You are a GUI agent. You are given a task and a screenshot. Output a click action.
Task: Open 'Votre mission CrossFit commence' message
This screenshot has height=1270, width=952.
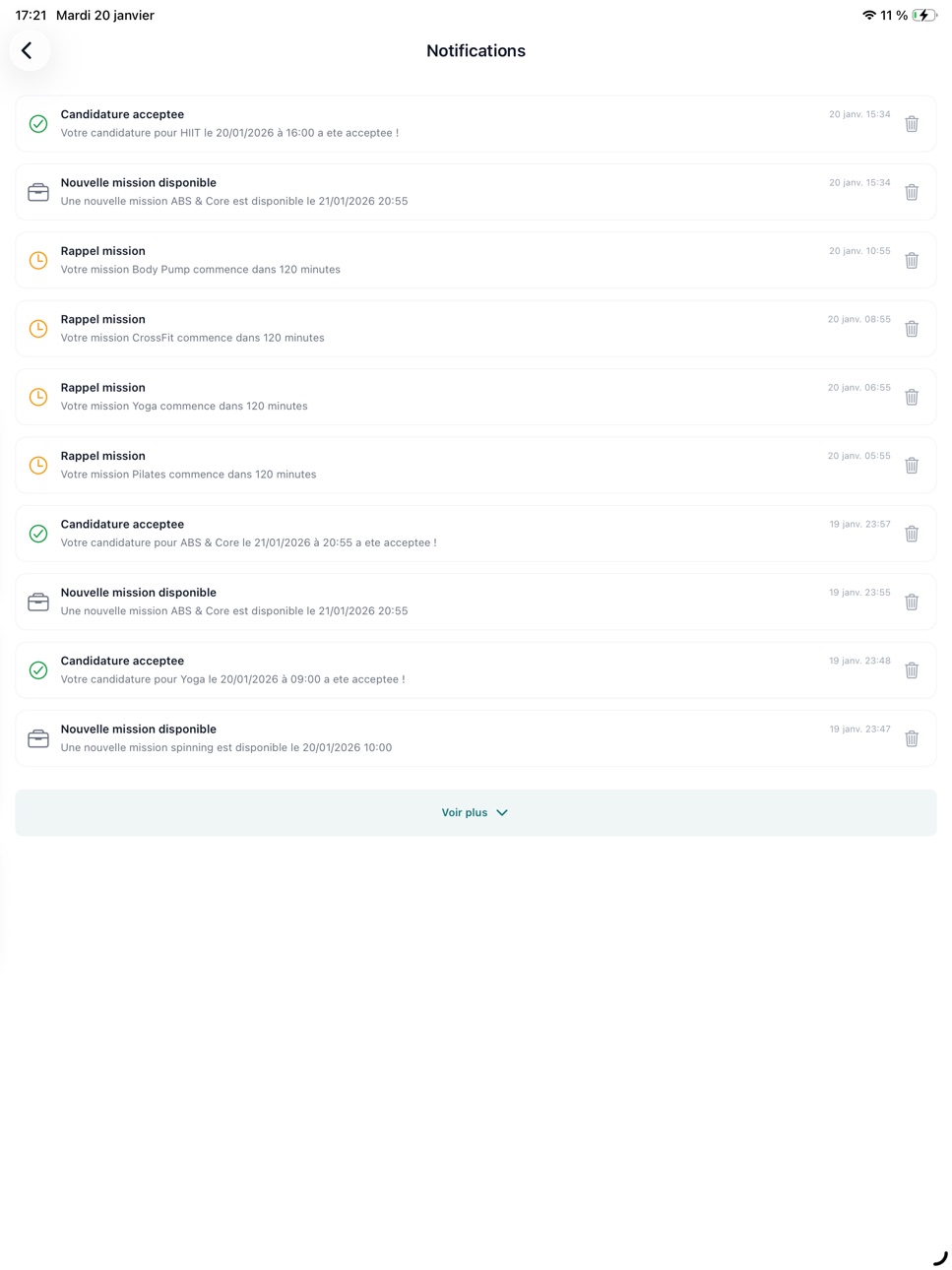pos(192,338)
